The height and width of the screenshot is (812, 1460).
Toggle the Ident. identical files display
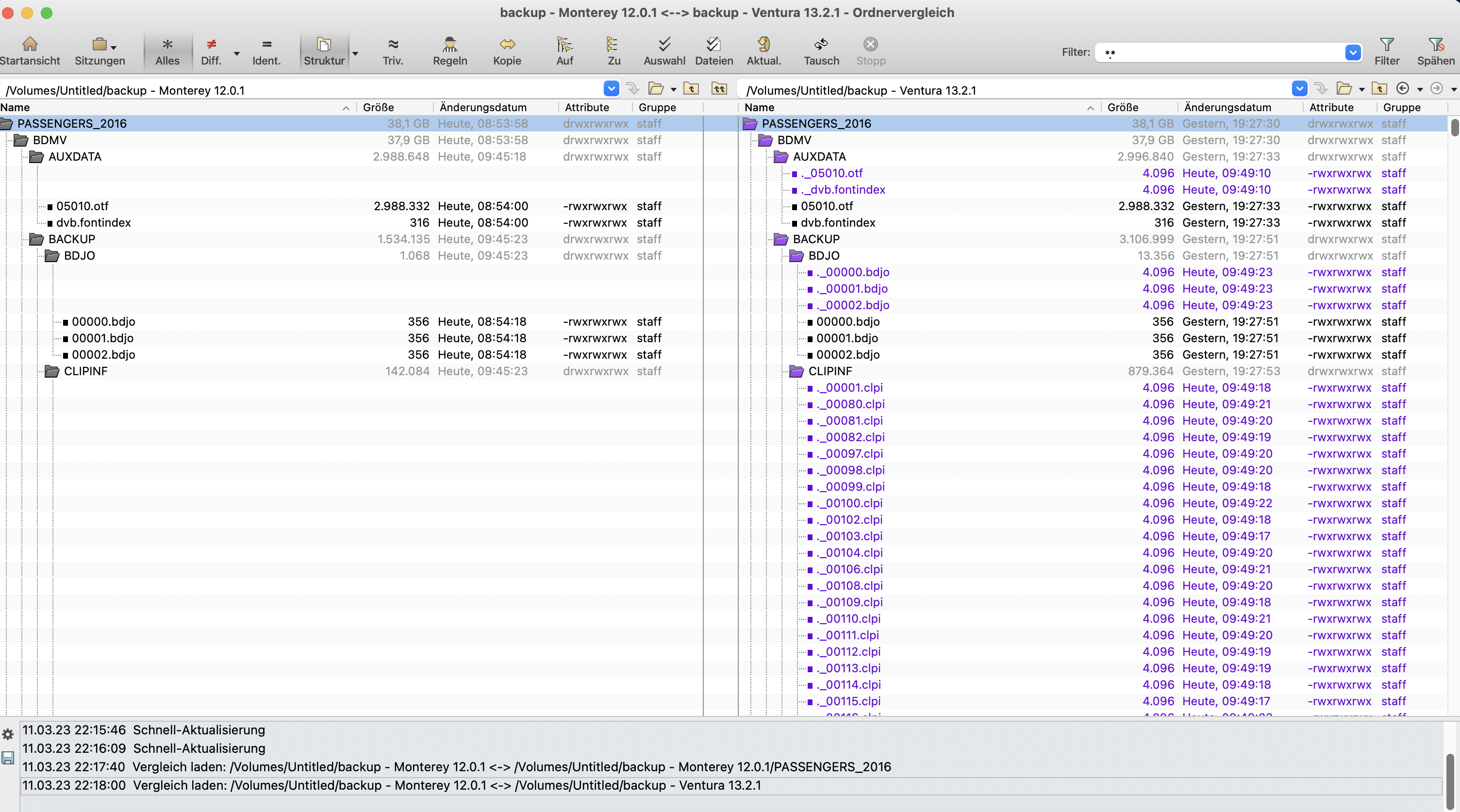(266, 44)
